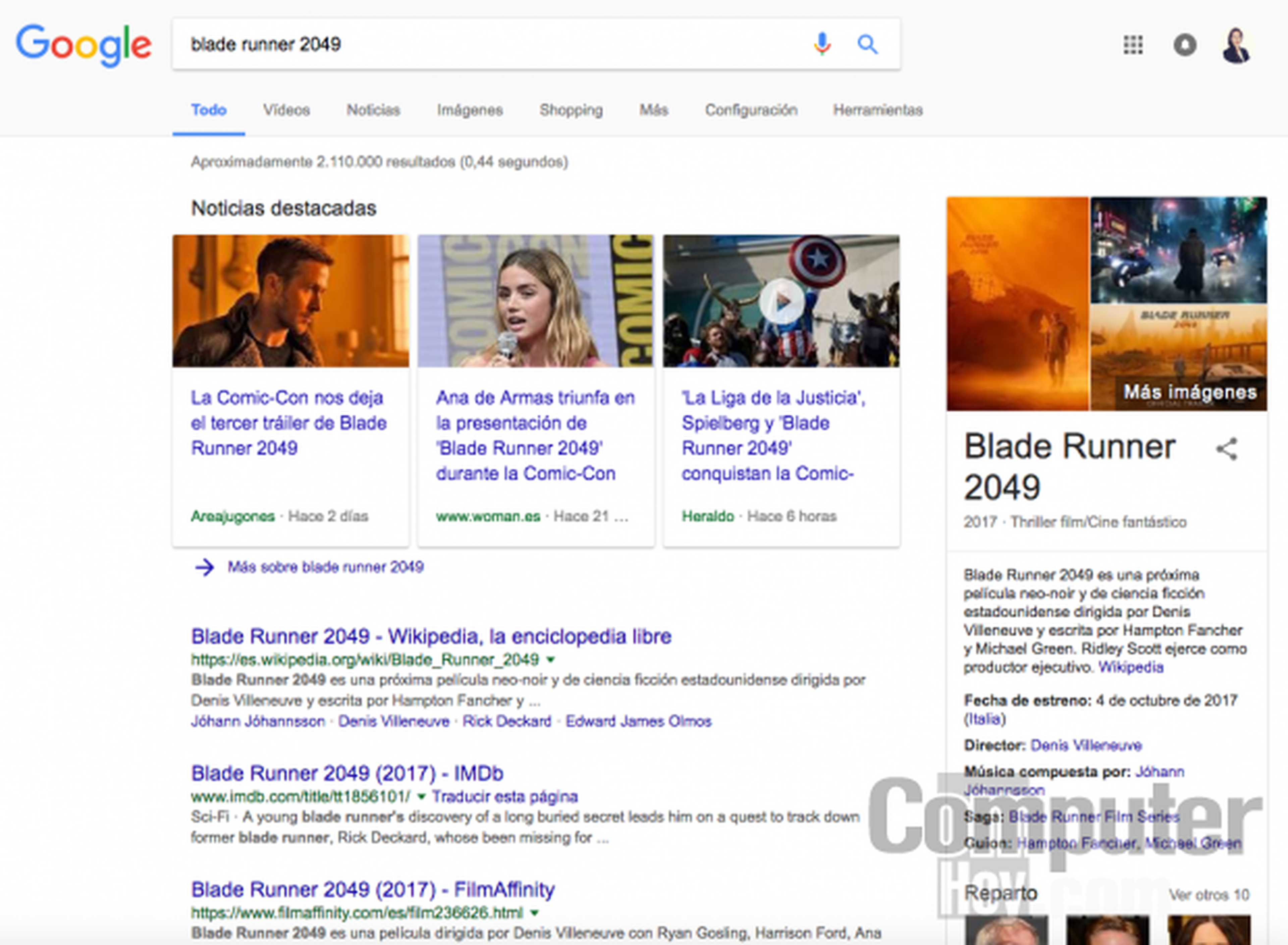Viewport: 1288px width, 945px height.
Task: Open Jóhann Jóhannsson sitelink under Wikipedia
Action: (x=258, y=721)
